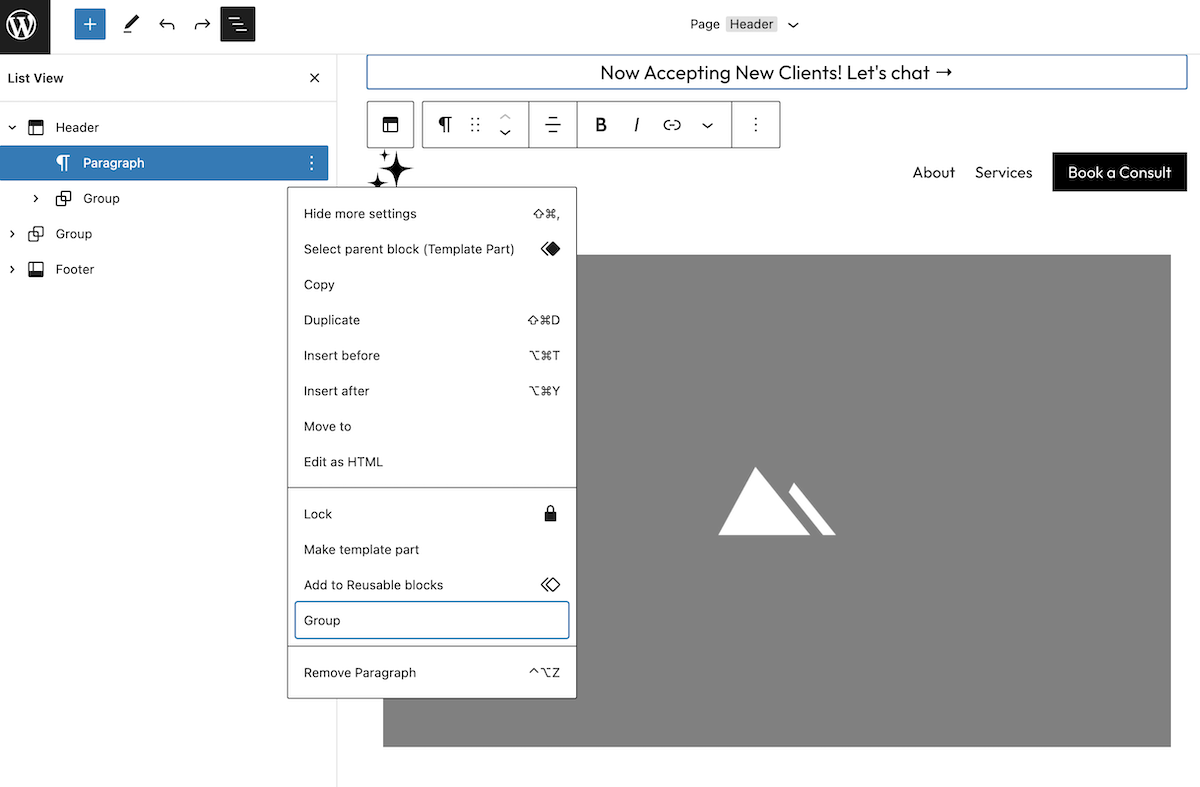This screenshot has width=1200, height=787.
Task: Collapse the Header tree item
Action: (x=12, y=128)
